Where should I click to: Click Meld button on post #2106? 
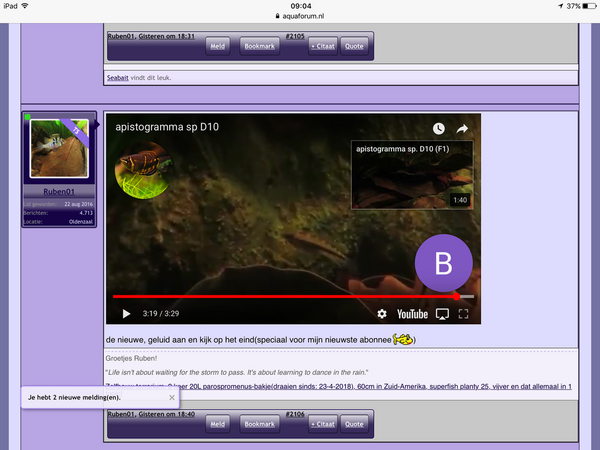216,424
